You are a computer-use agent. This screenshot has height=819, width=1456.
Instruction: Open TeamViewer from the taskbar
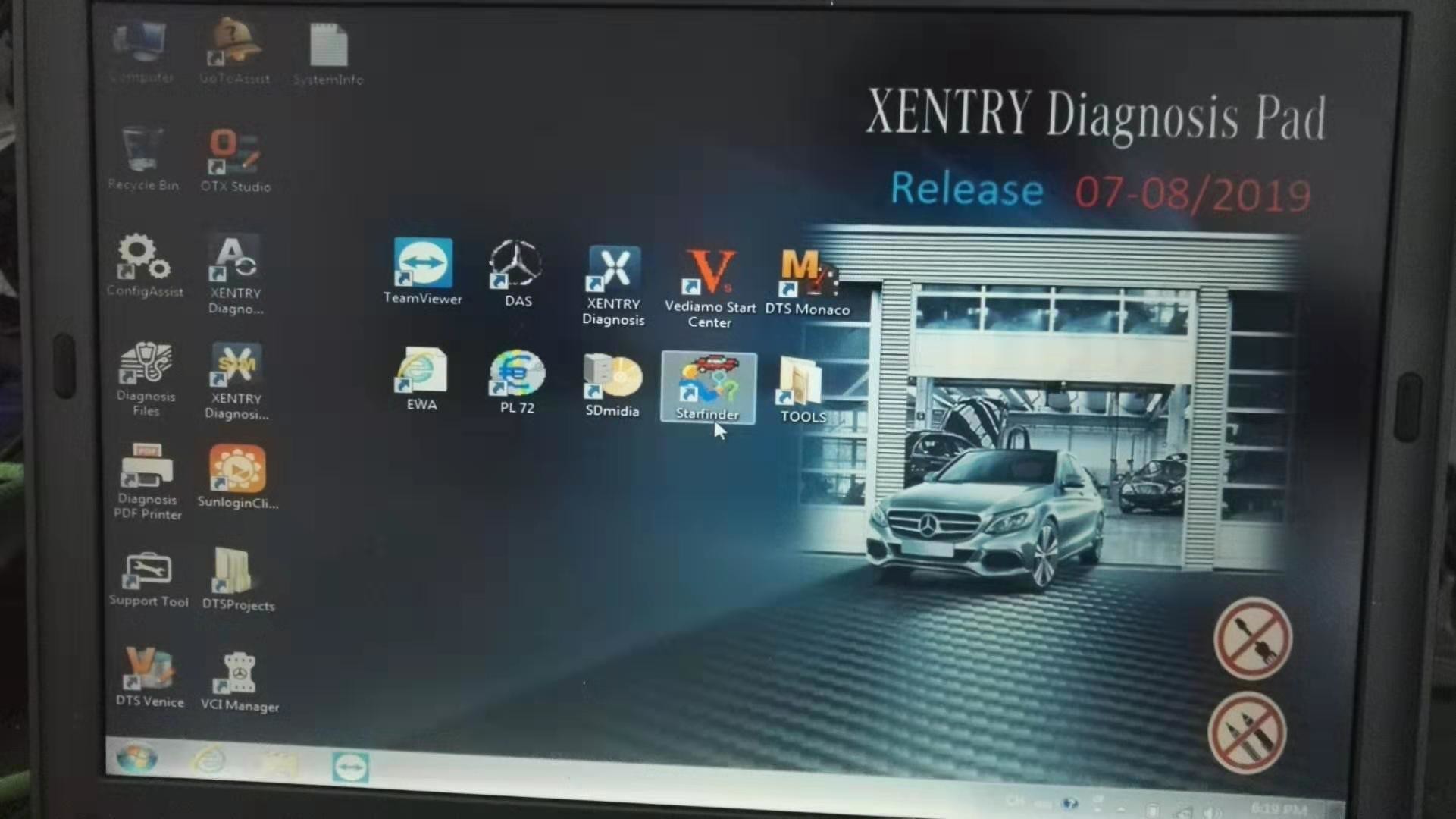350,766
